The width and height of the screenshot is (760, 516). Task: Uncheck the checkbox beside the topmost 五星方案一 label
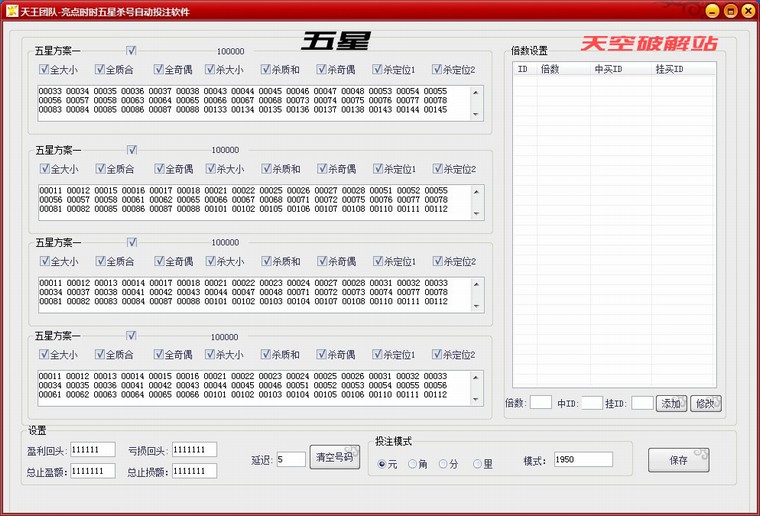[131, 50]
